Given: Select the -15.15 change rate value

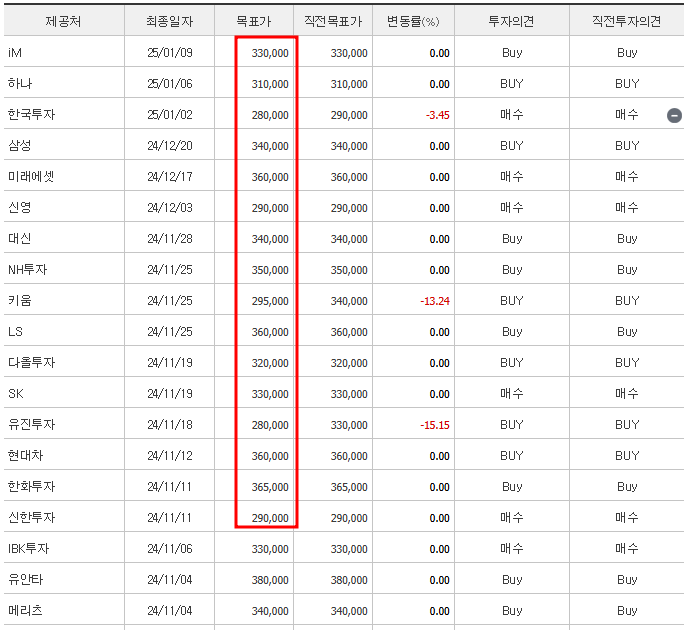Looking at the screenshot, I should pyautogui.click(x=435, y=425).
